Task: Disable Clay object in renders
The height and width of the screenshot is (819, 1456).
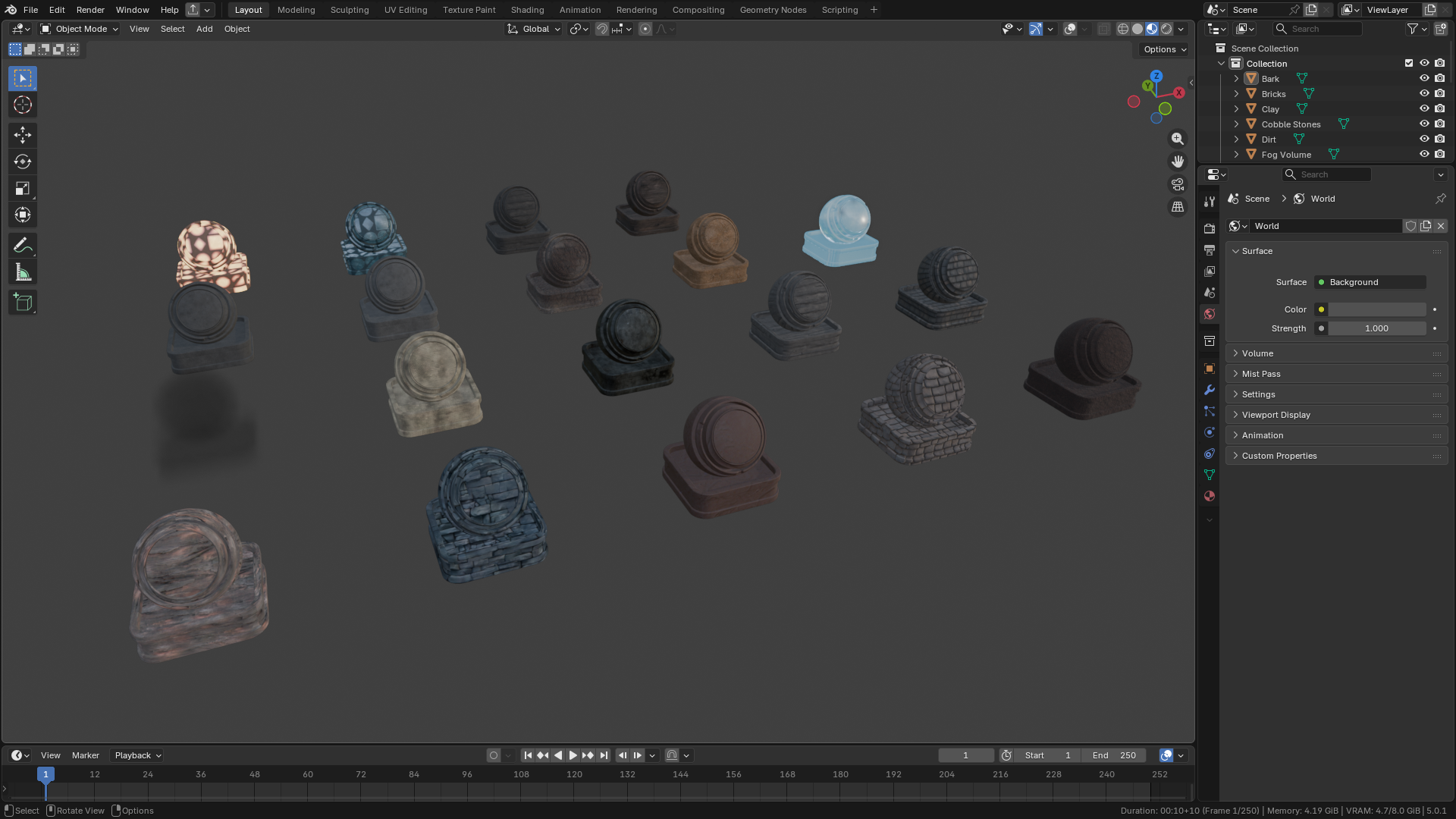Action: click(1440, 108)
